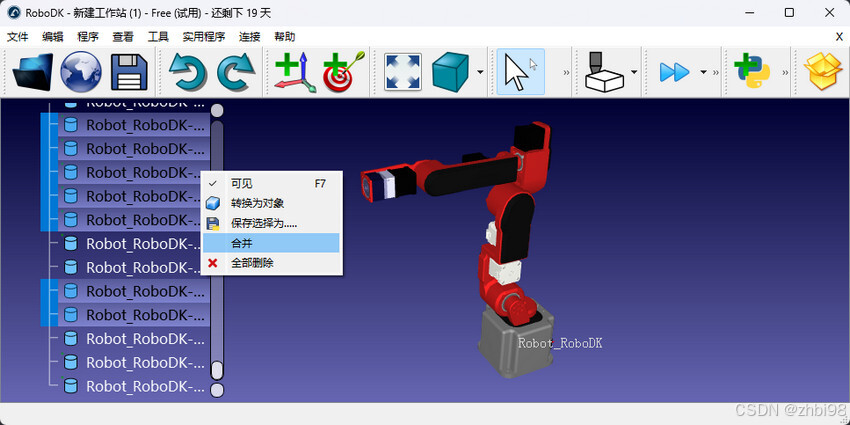Toggle the 可见 visibility option

[271, 184]
